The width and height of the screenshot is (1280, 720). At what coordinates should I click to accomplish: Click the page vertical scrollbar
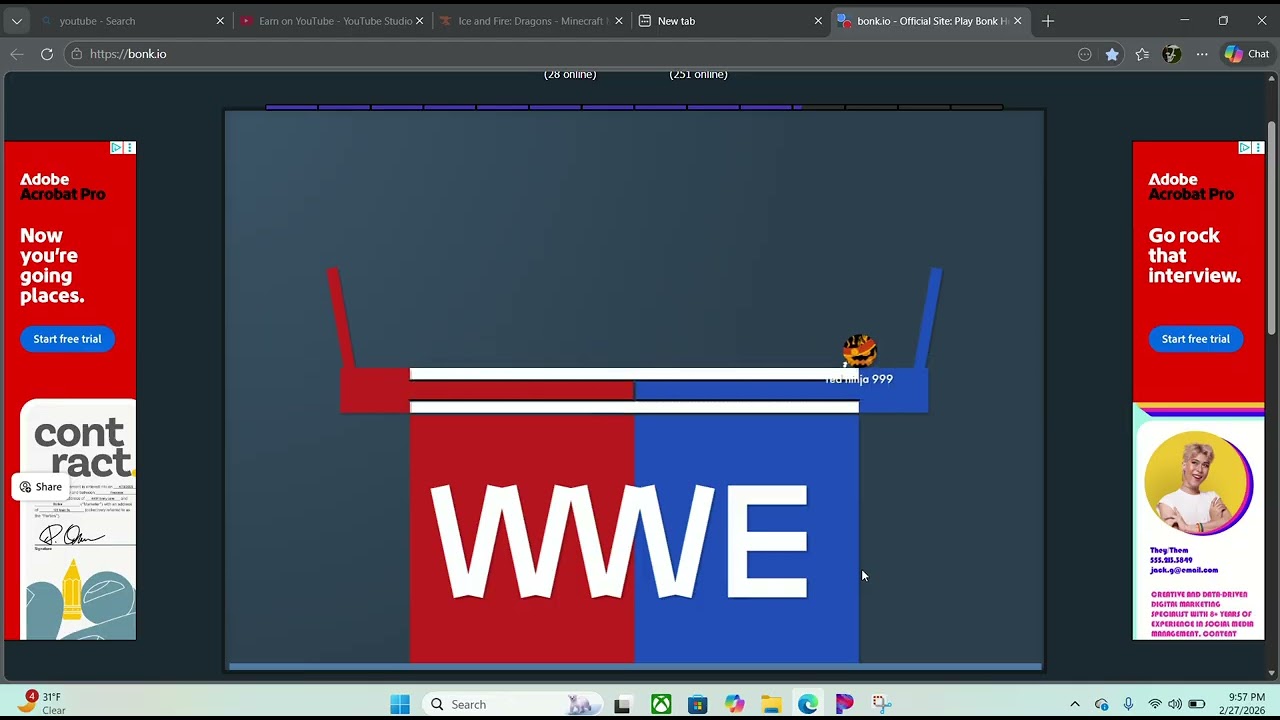point(1272,228)
